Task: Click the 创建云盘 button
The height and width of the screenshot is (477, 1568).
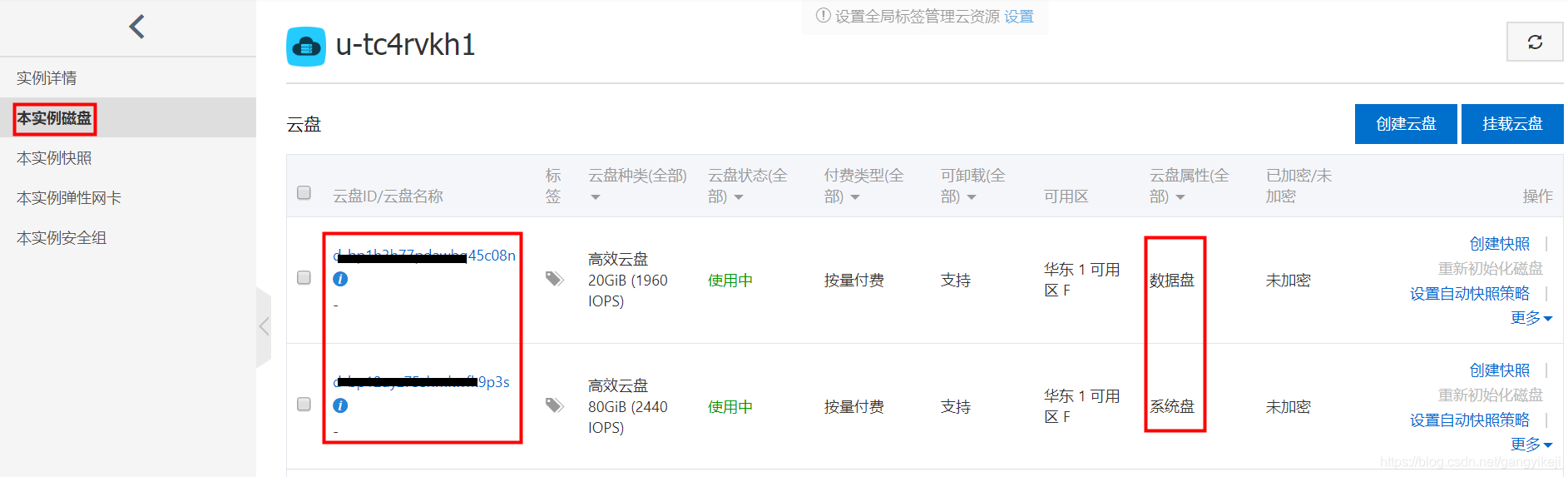Action: (1406, 124)
